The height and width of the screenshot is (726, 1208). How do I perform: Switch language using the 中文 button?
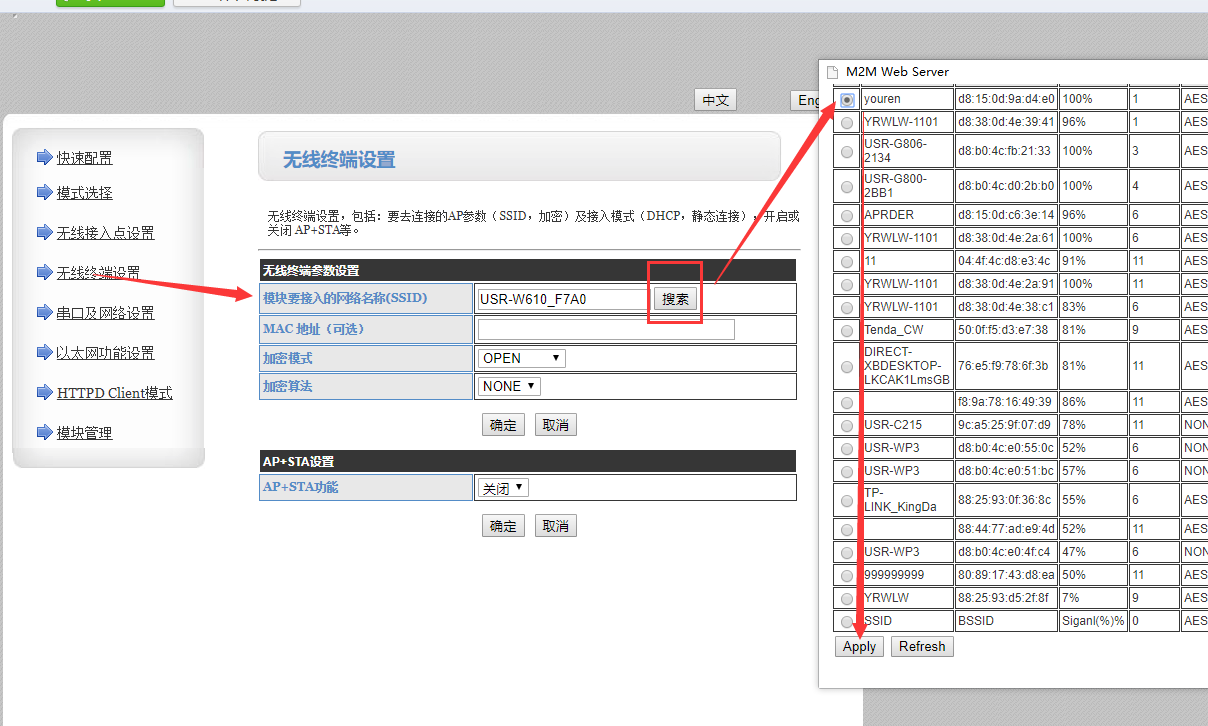point(715,100)
